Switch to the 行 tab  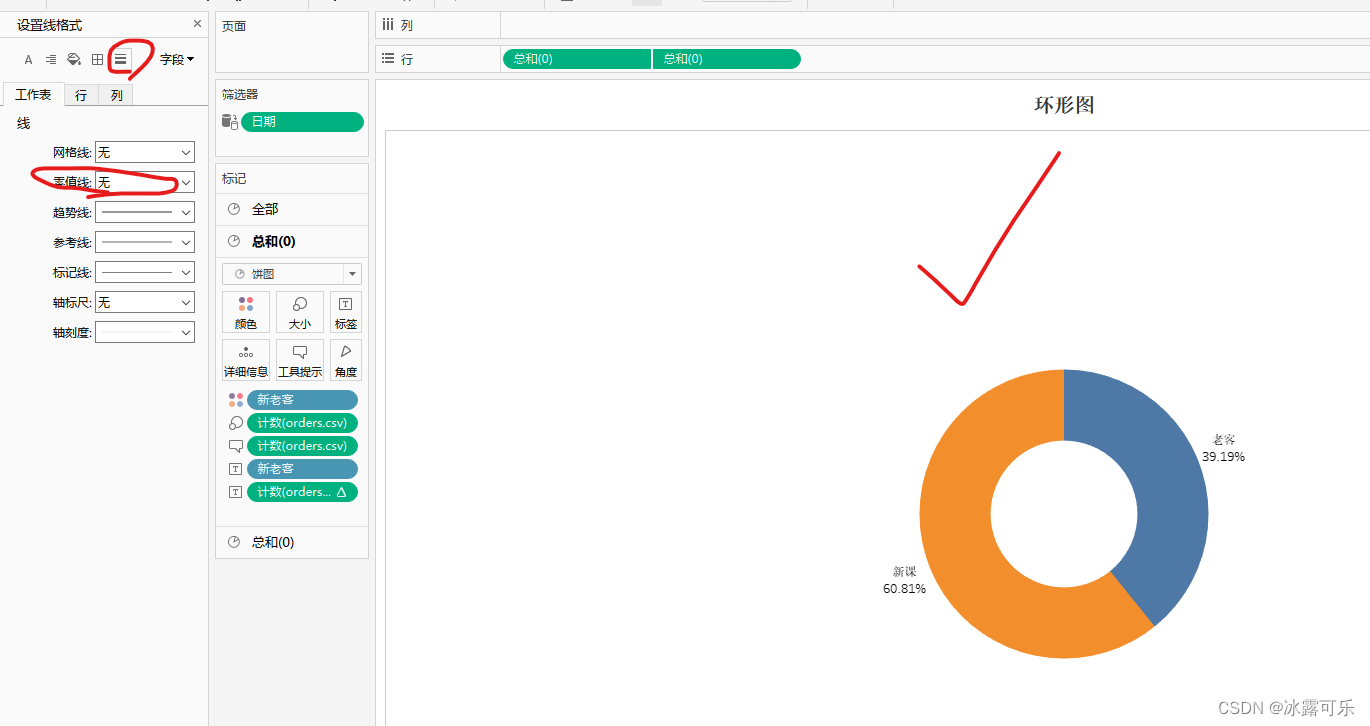click(81, 95)
